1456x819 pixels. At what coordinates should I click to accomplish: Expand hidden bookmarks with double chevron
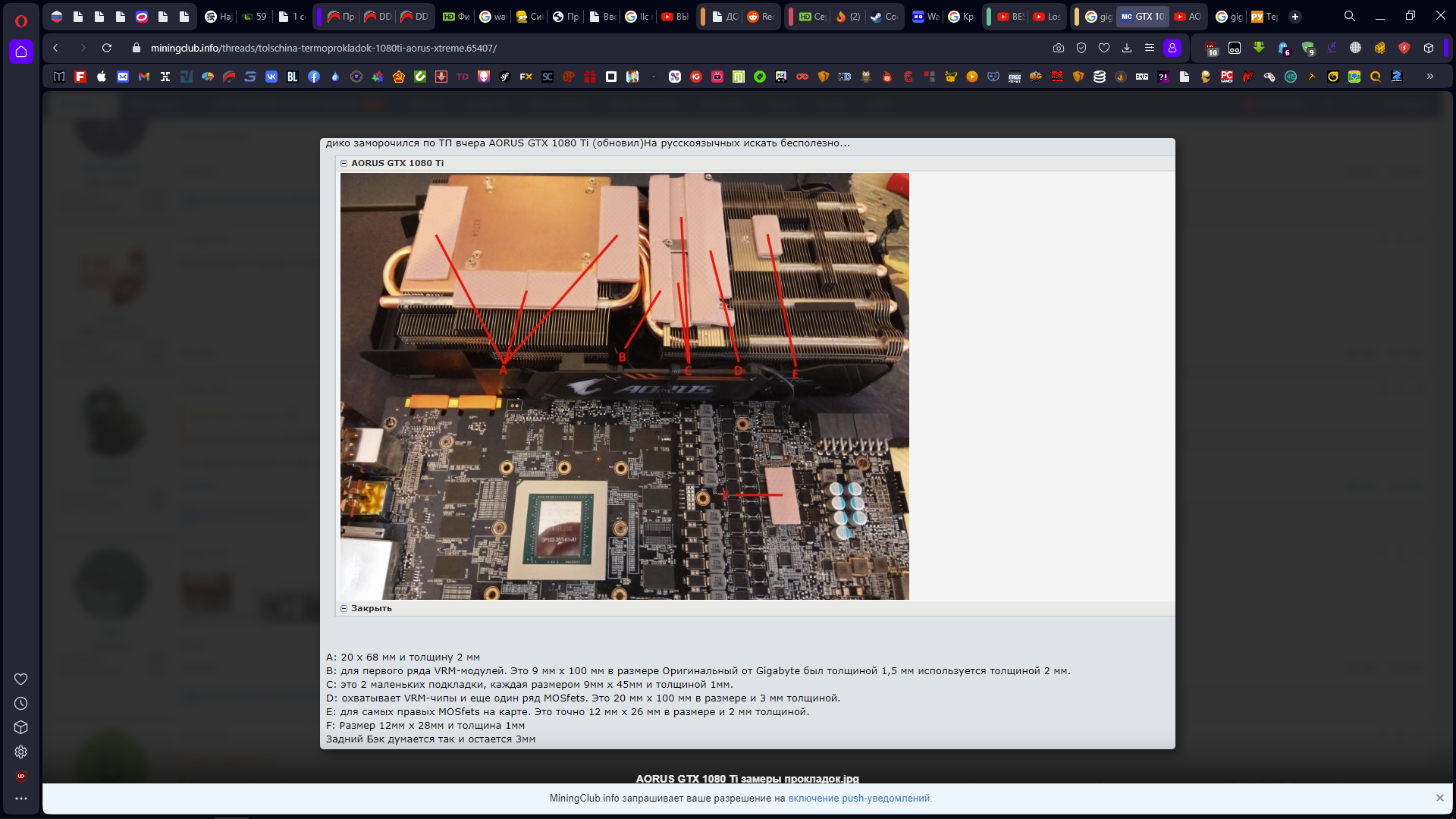pyautogui.click(x=1430, y=77)
